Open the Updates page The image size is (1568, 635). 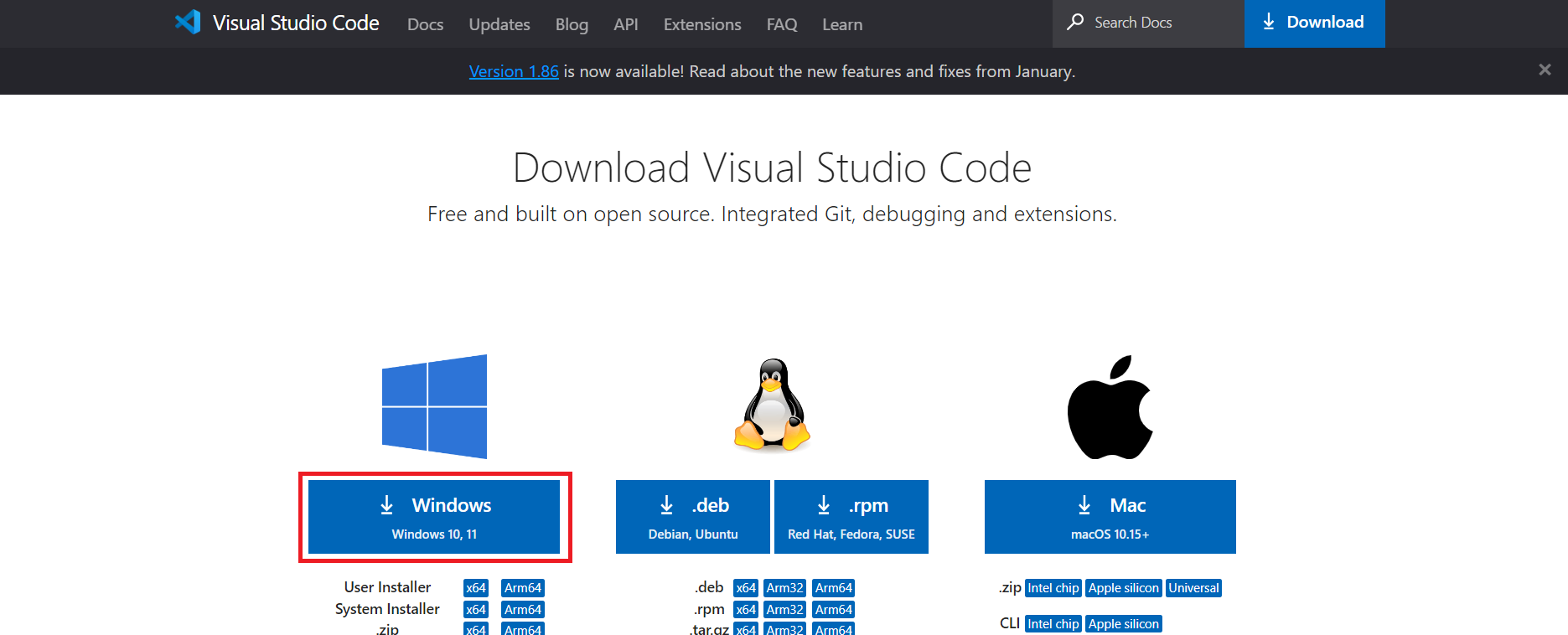(499, 24)
